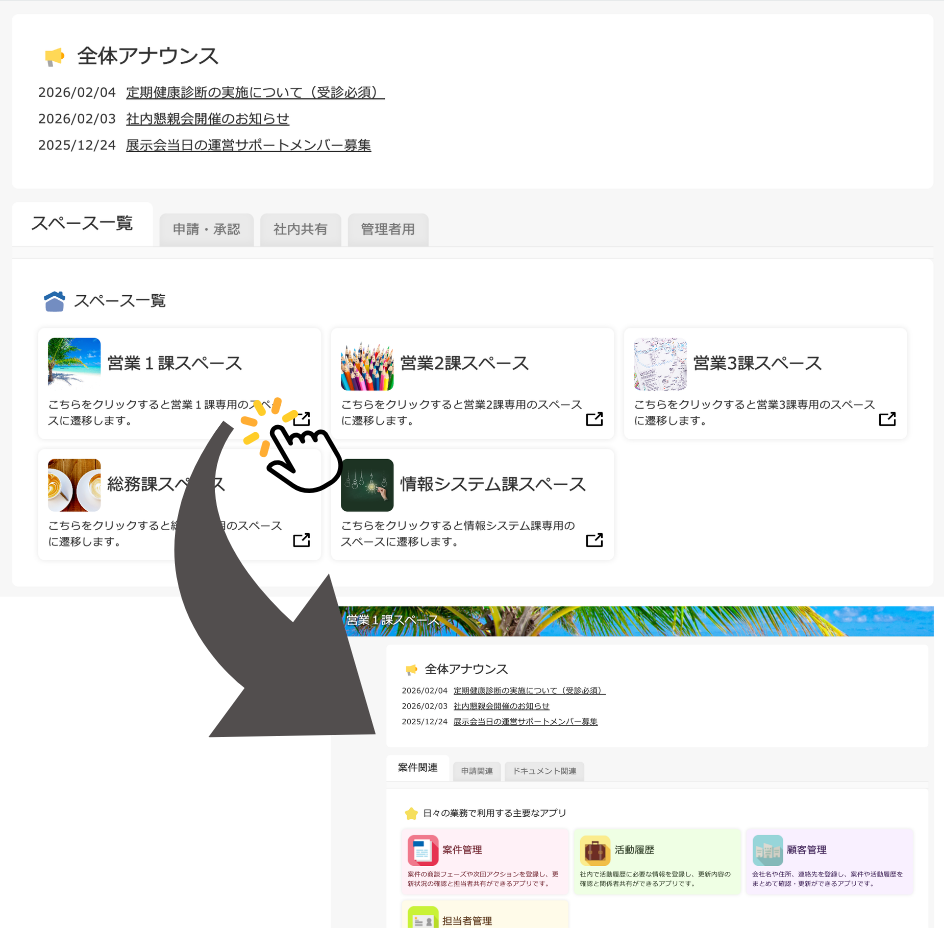Open the 顧客管理 app icon

click(x=768, y=849)
